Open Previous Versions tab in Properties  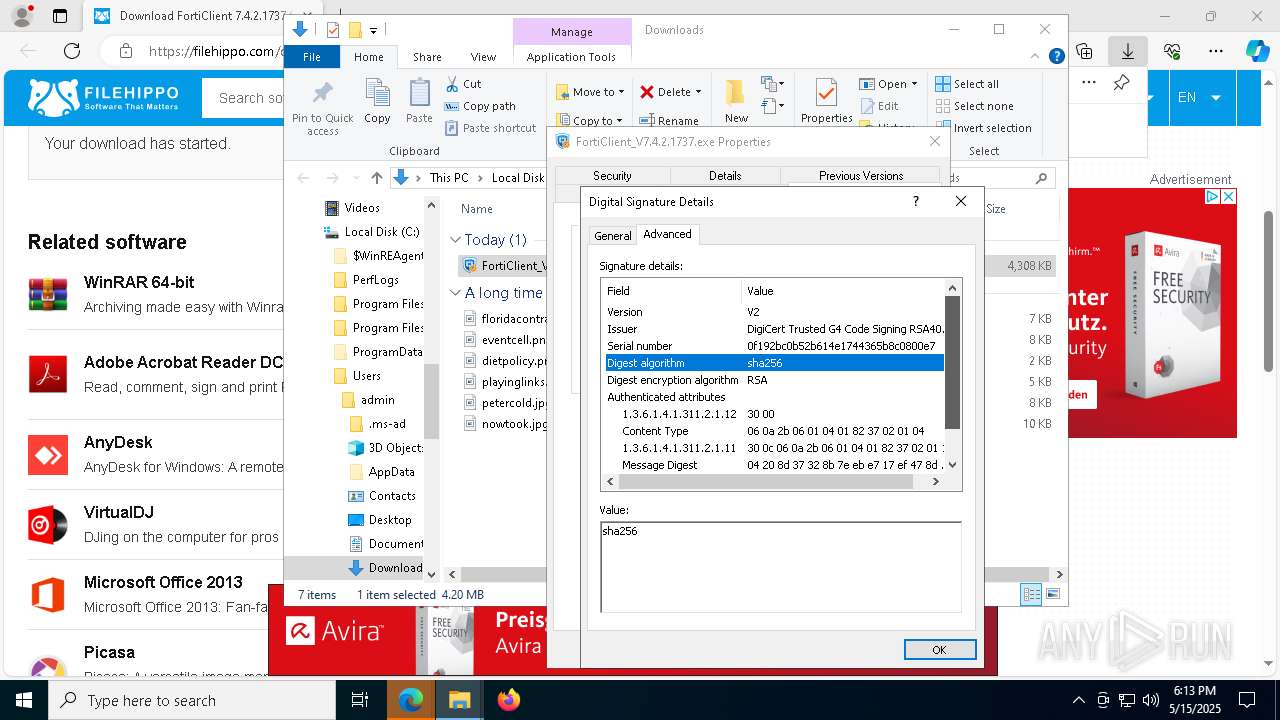click(861, 176)
